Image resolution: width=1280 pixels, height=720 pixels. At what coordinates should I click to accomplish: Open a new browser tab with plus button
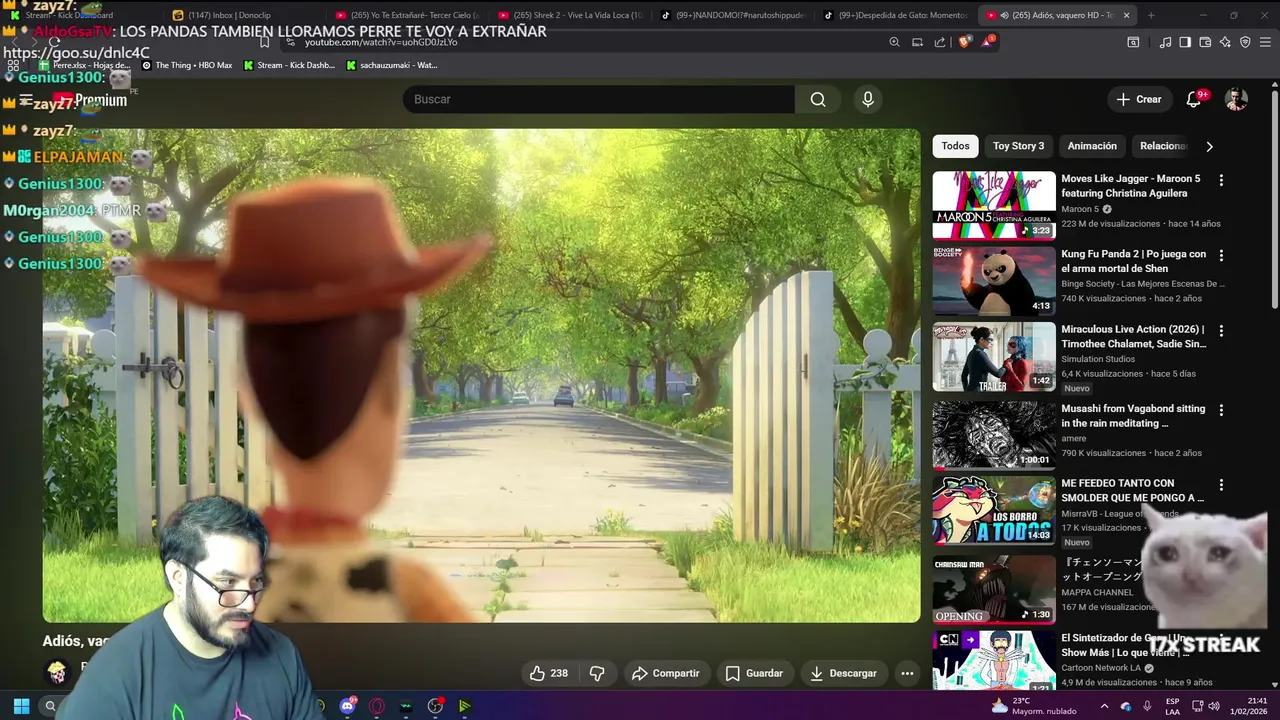(1151, 15)
